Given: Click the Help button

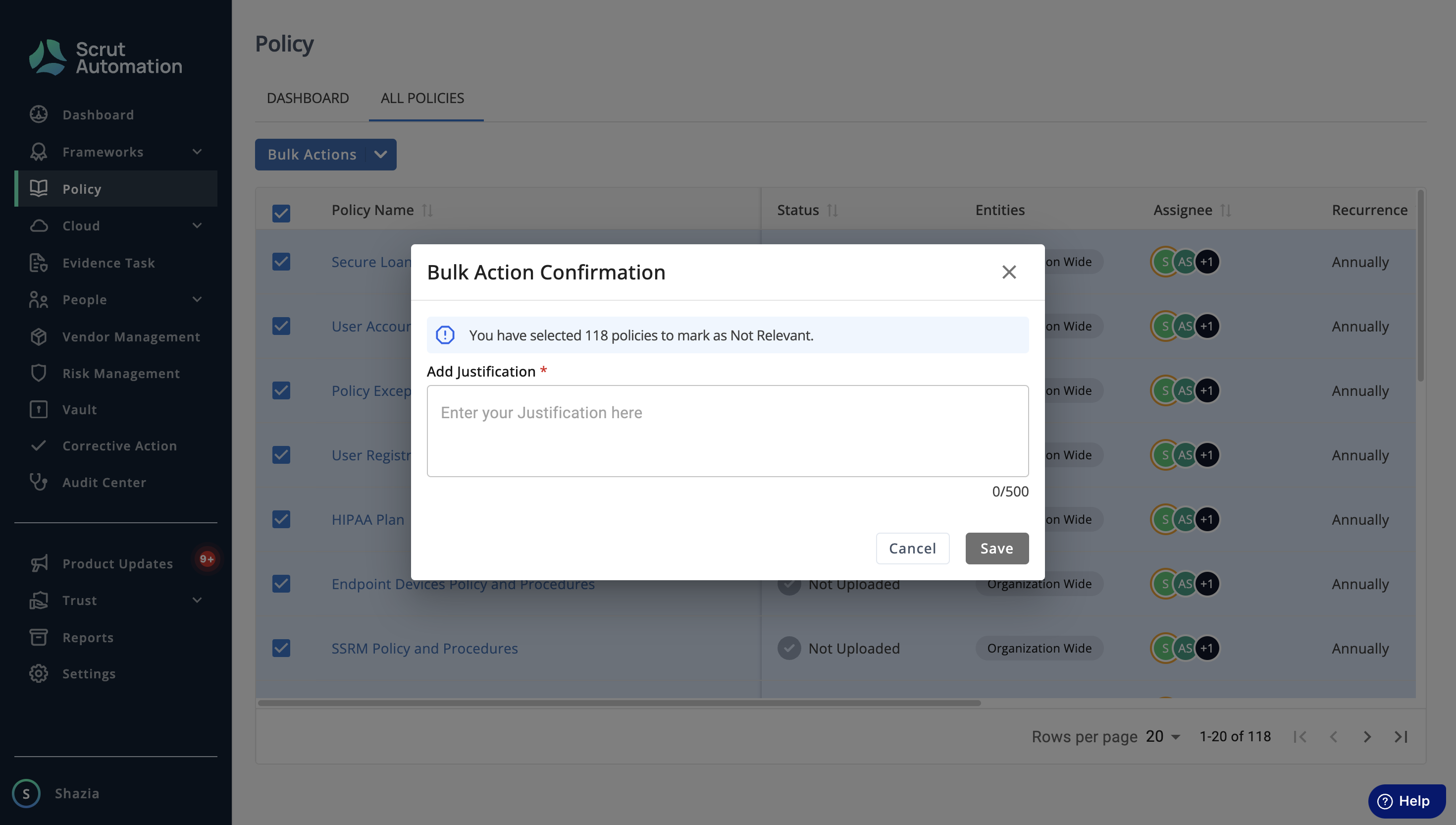Looking at the screenshot, I should 1407,801.
